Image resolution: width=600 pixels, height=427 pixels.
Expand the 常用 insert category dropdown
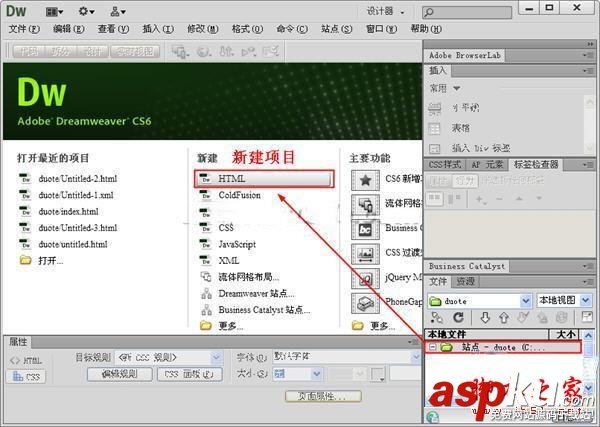445,88
